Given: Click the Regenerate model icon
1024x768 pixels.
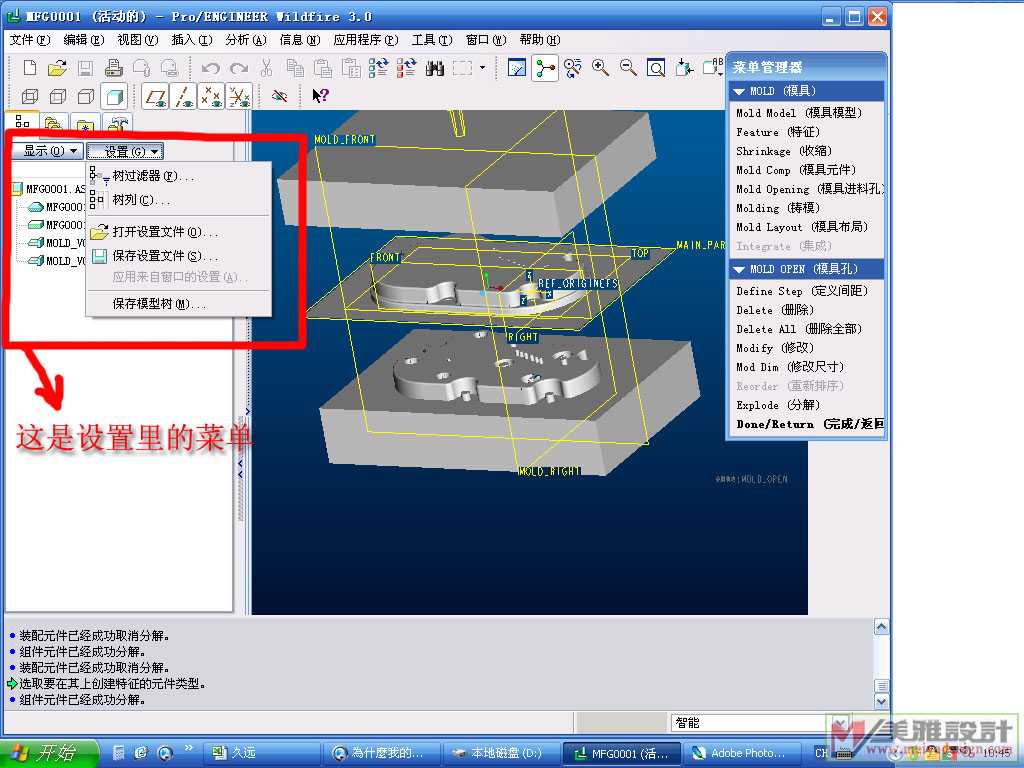Looking at the screenshot, I should tap(378, 67).
